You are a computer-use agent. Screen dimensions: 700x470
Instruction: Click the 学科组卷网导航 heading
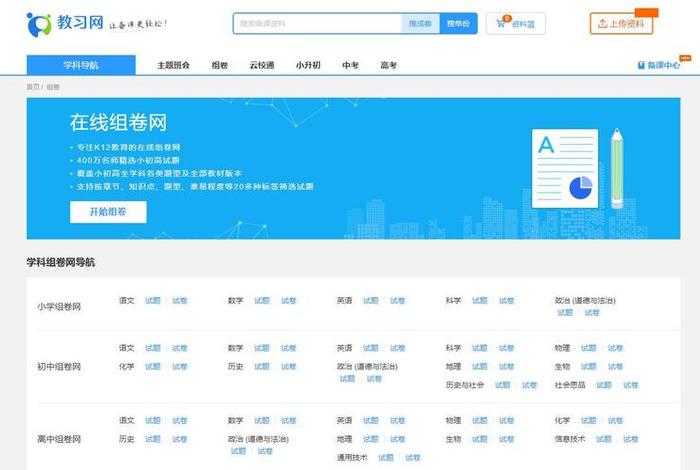pos(61,262)
